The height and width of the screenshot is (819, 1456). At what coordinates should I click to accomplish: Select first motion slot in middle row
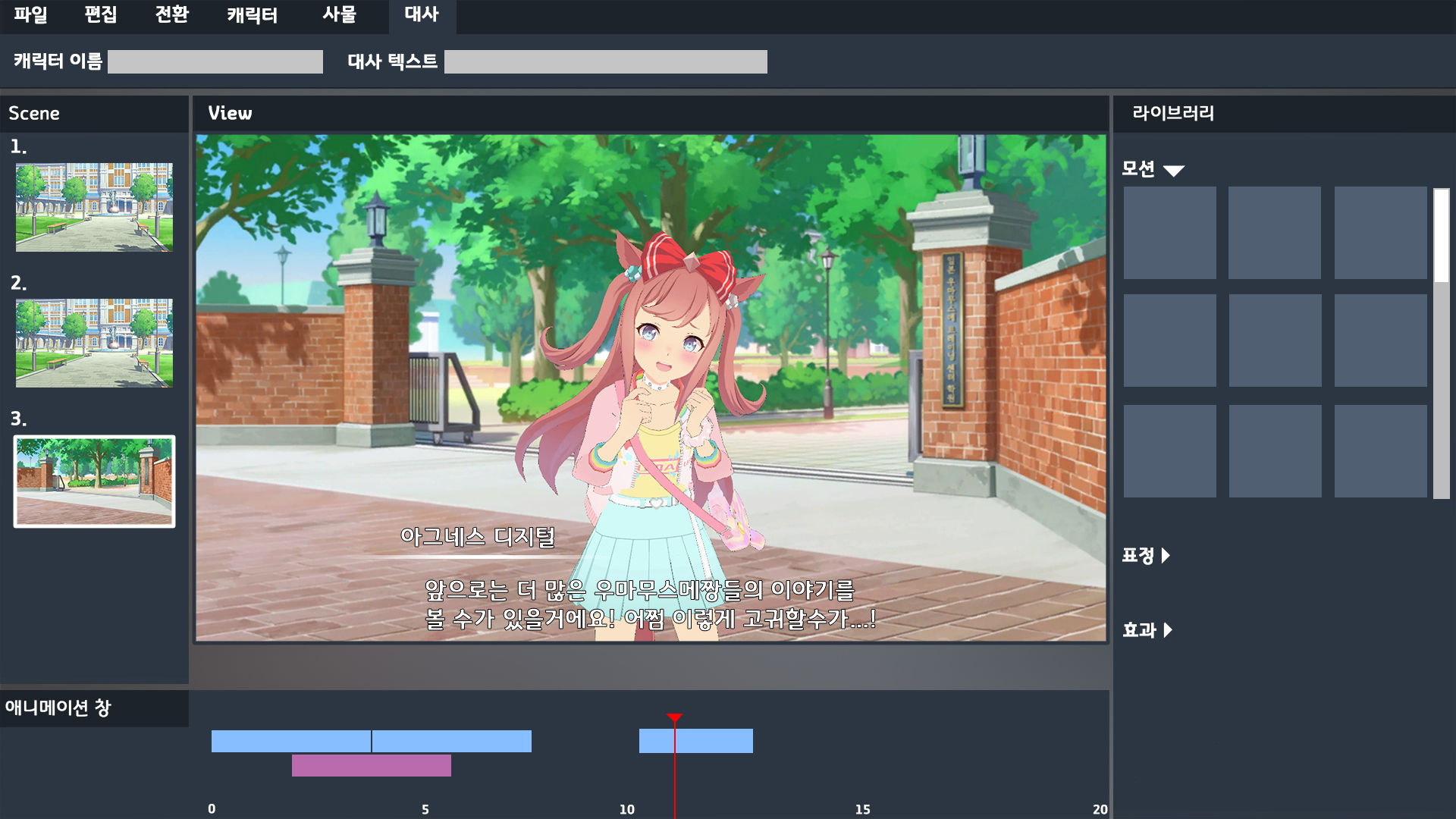(1169, 340)
